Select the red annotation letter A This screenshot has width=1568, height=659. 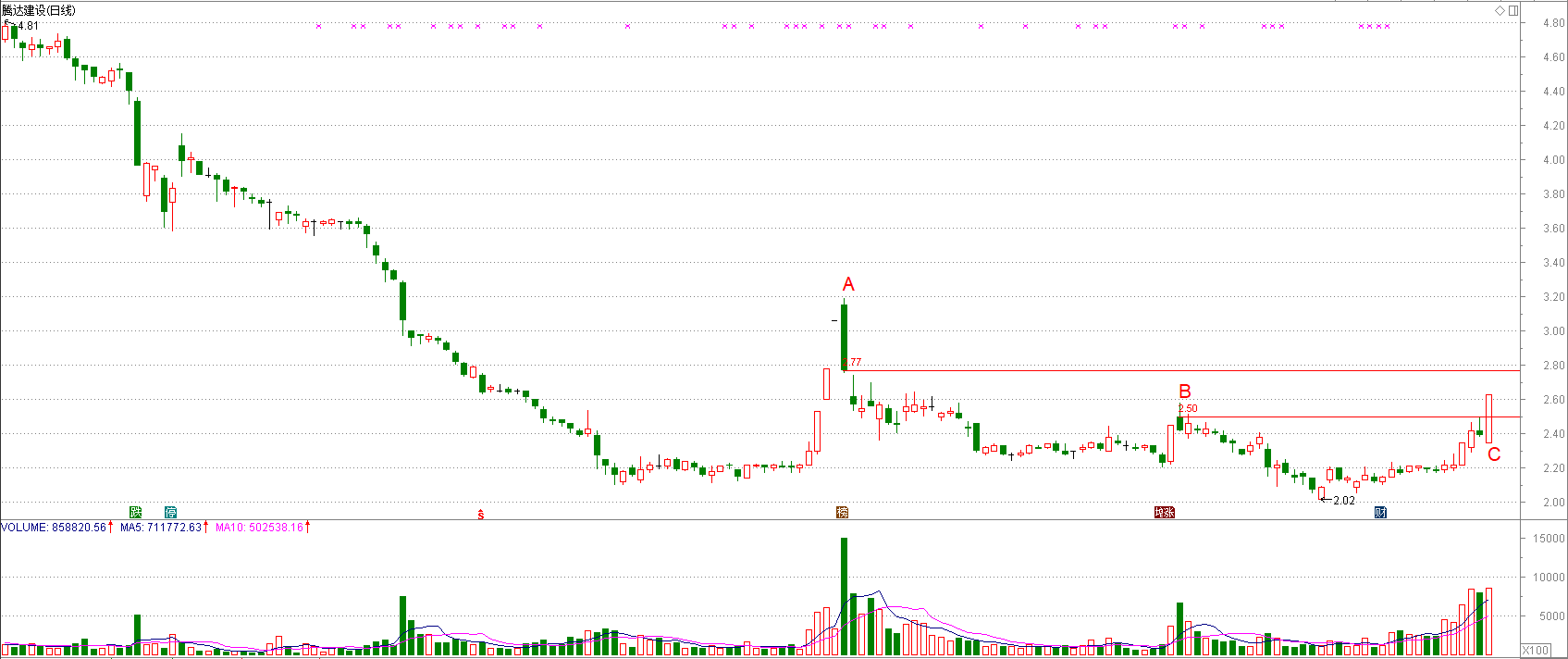pos(848,284)
